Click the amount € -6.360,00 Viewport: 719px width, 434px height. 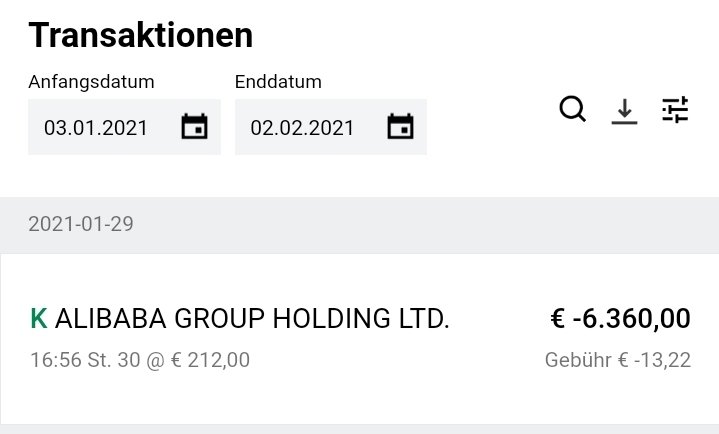click(x=620, y=319)
